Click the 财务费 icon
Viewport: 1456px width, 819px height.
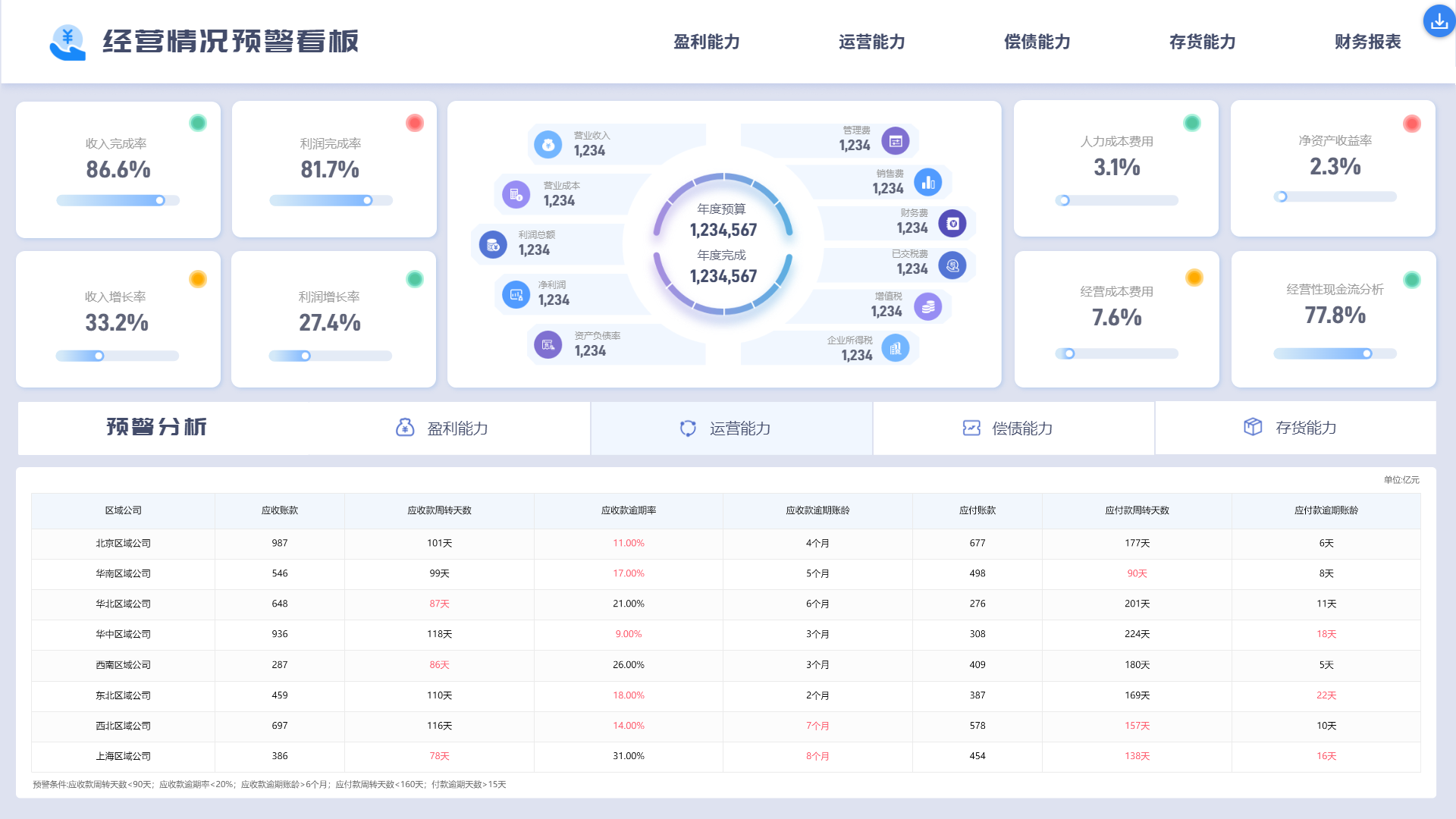pos(952,223)
